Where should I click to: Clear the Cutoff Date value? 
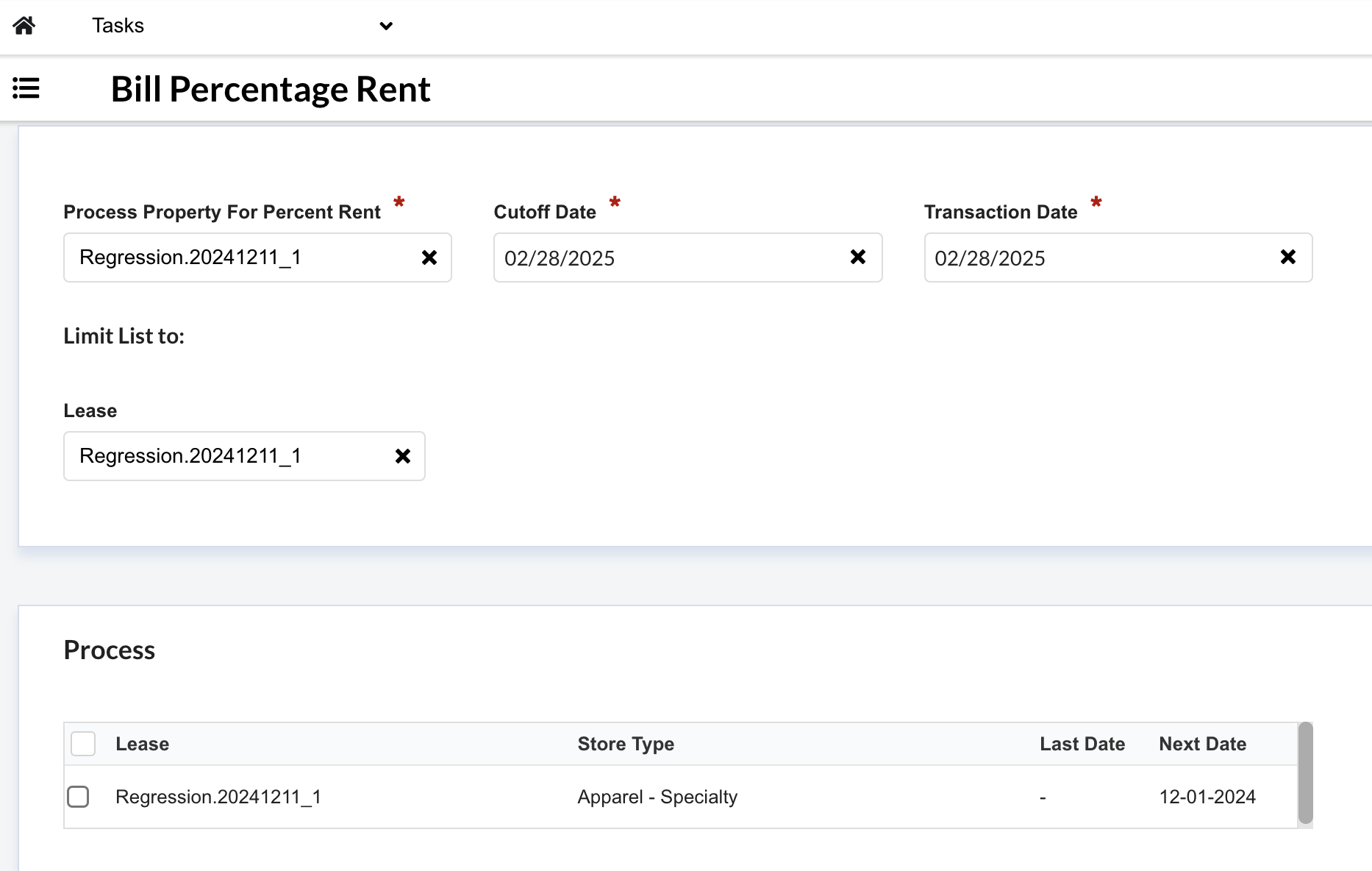coord(858,257)
